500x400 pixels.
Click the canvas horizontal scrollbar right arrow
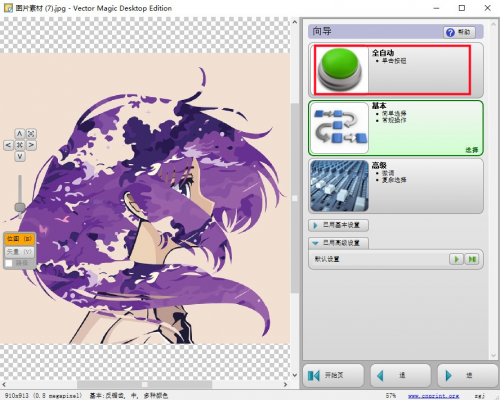pos(285,384)
